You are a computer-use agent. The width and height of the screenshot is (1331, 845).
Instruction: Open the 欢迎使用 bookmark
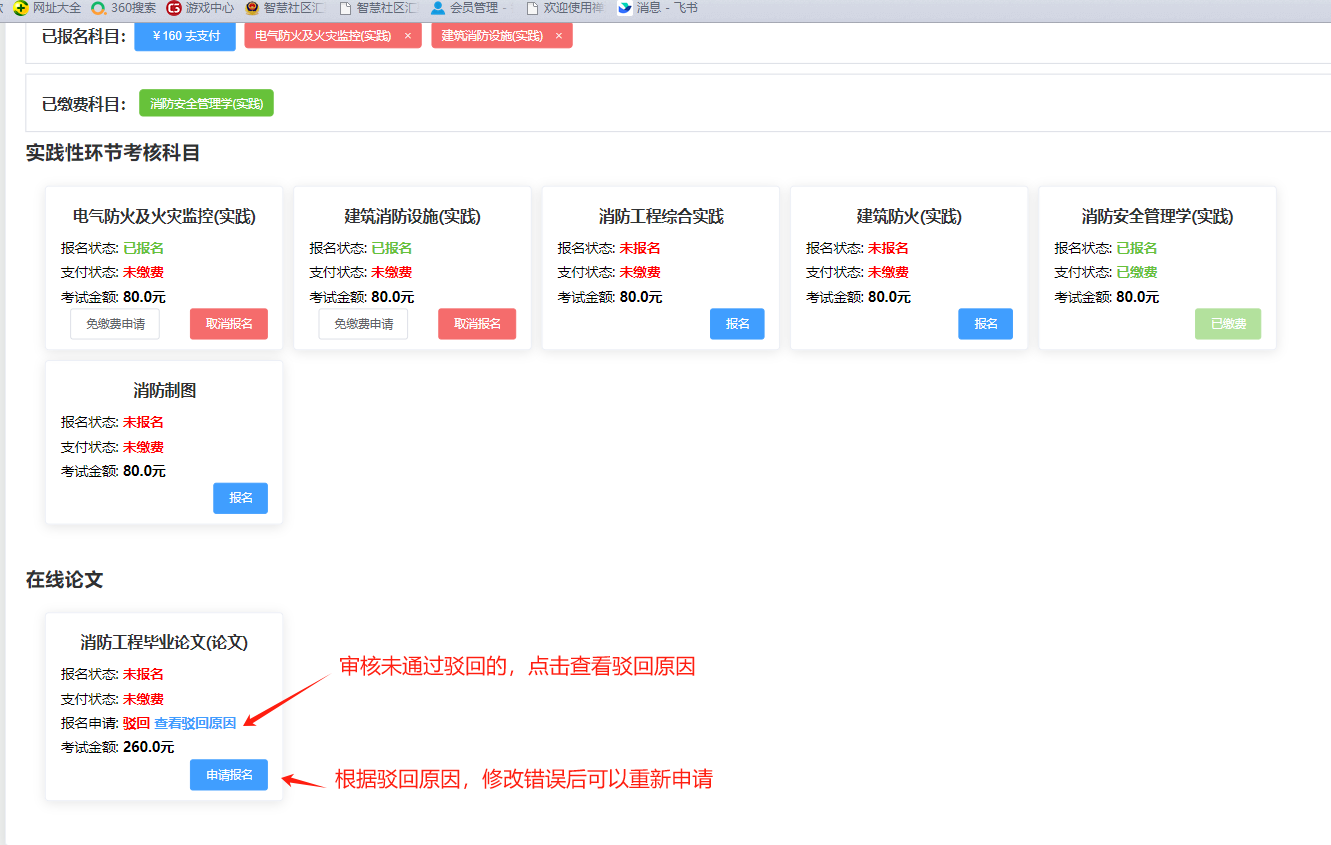[563, 8]
